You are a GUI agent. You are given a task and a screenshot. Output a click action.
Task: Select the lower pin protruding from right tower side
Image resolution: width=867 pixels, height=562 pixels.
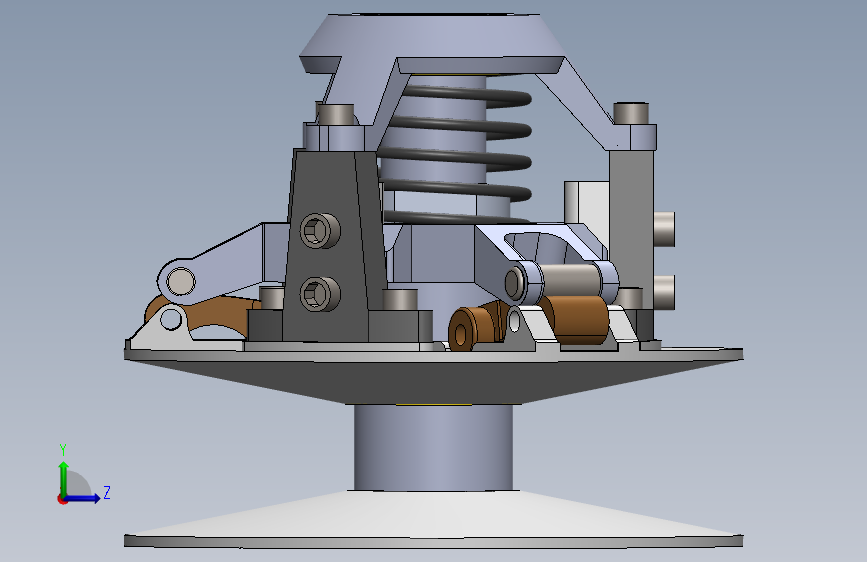[664, 292]
